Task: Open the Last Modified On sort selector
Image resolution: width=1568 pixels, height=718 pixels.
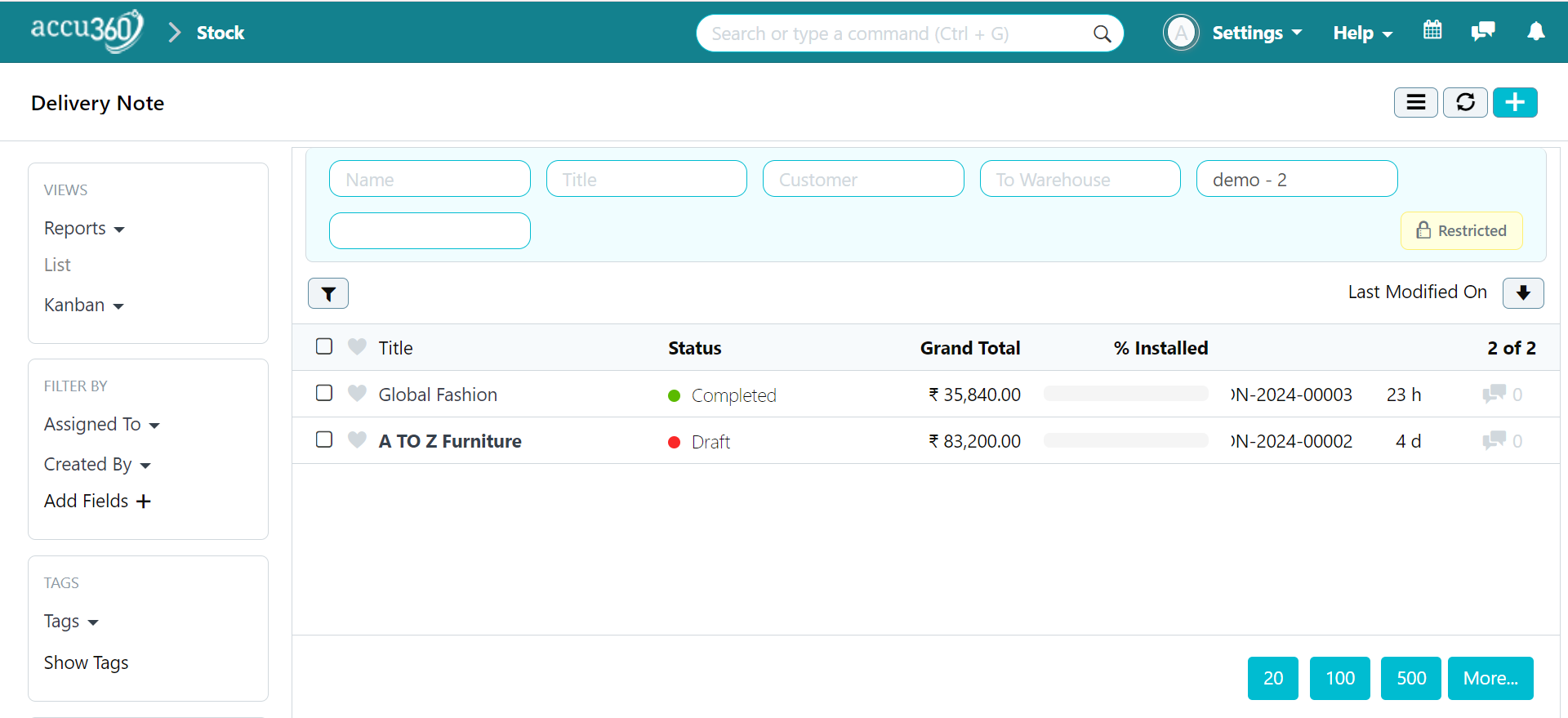Action: [1417, 292]
